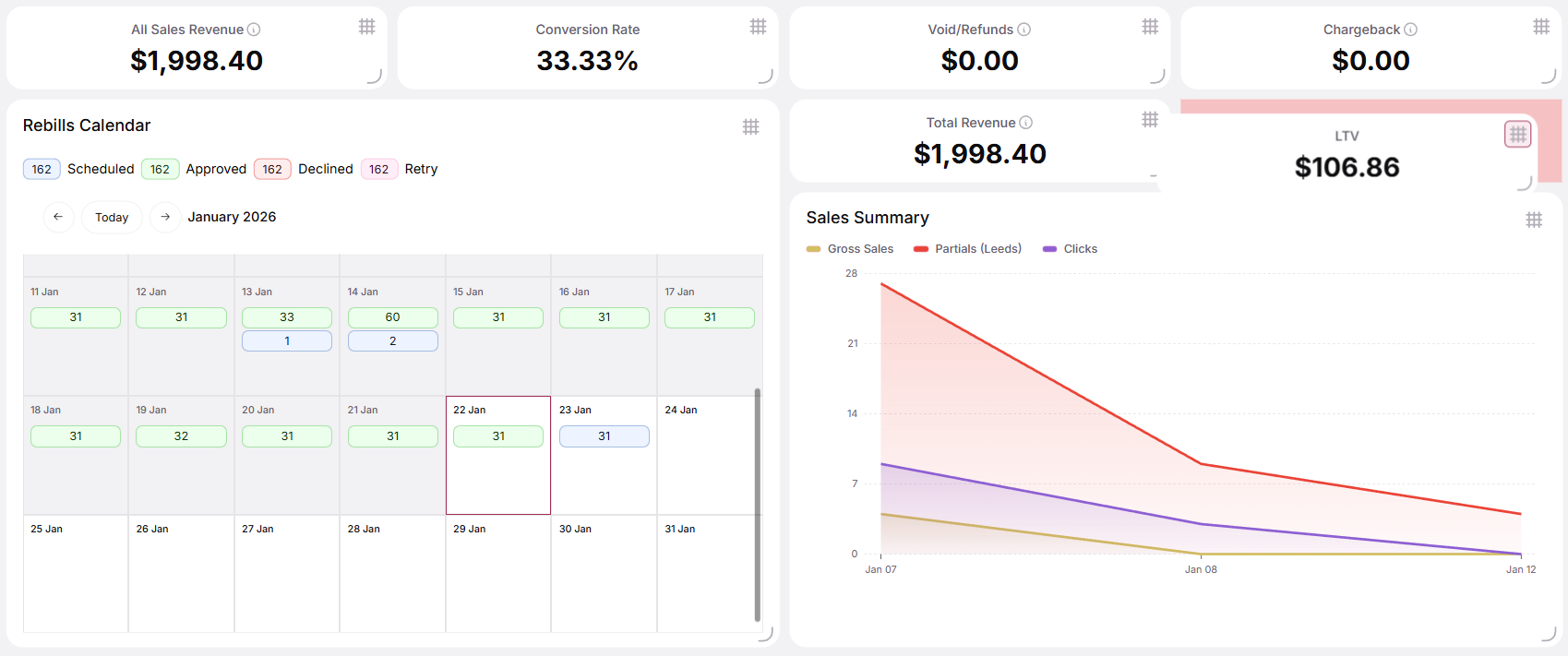Screen dimensions: 1568x656
Task: Click the info icon next to Total Revenue
Action: 1026,123
